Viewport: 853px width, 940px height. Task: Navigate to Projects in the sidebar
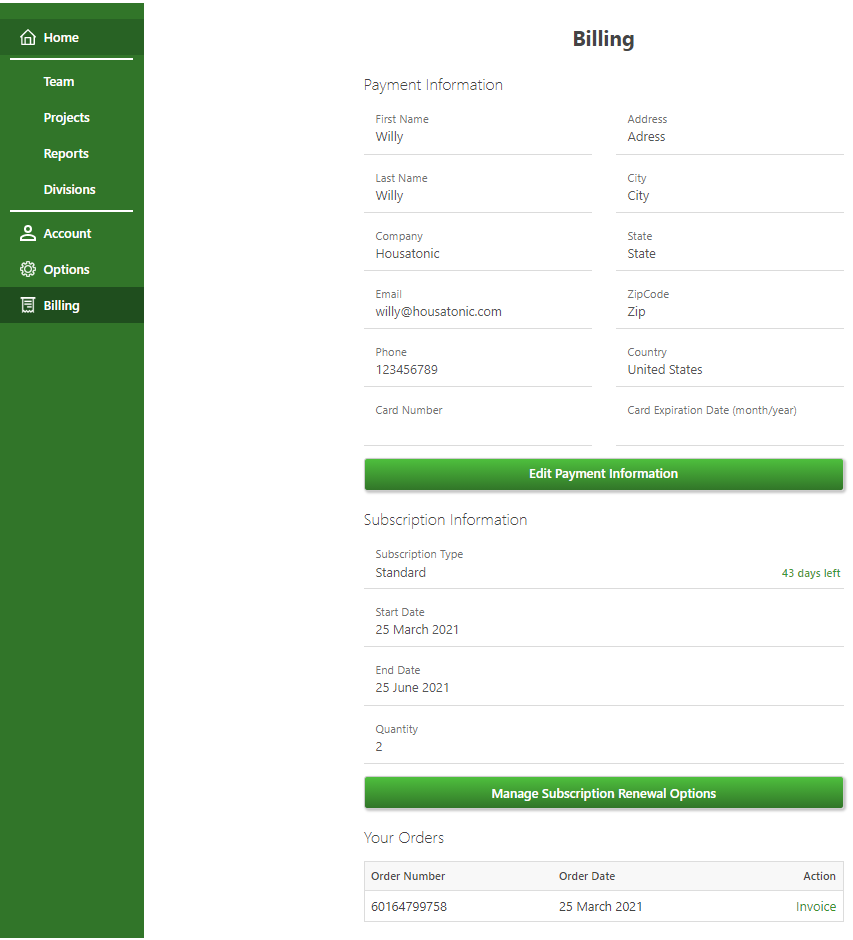point(66,117)
